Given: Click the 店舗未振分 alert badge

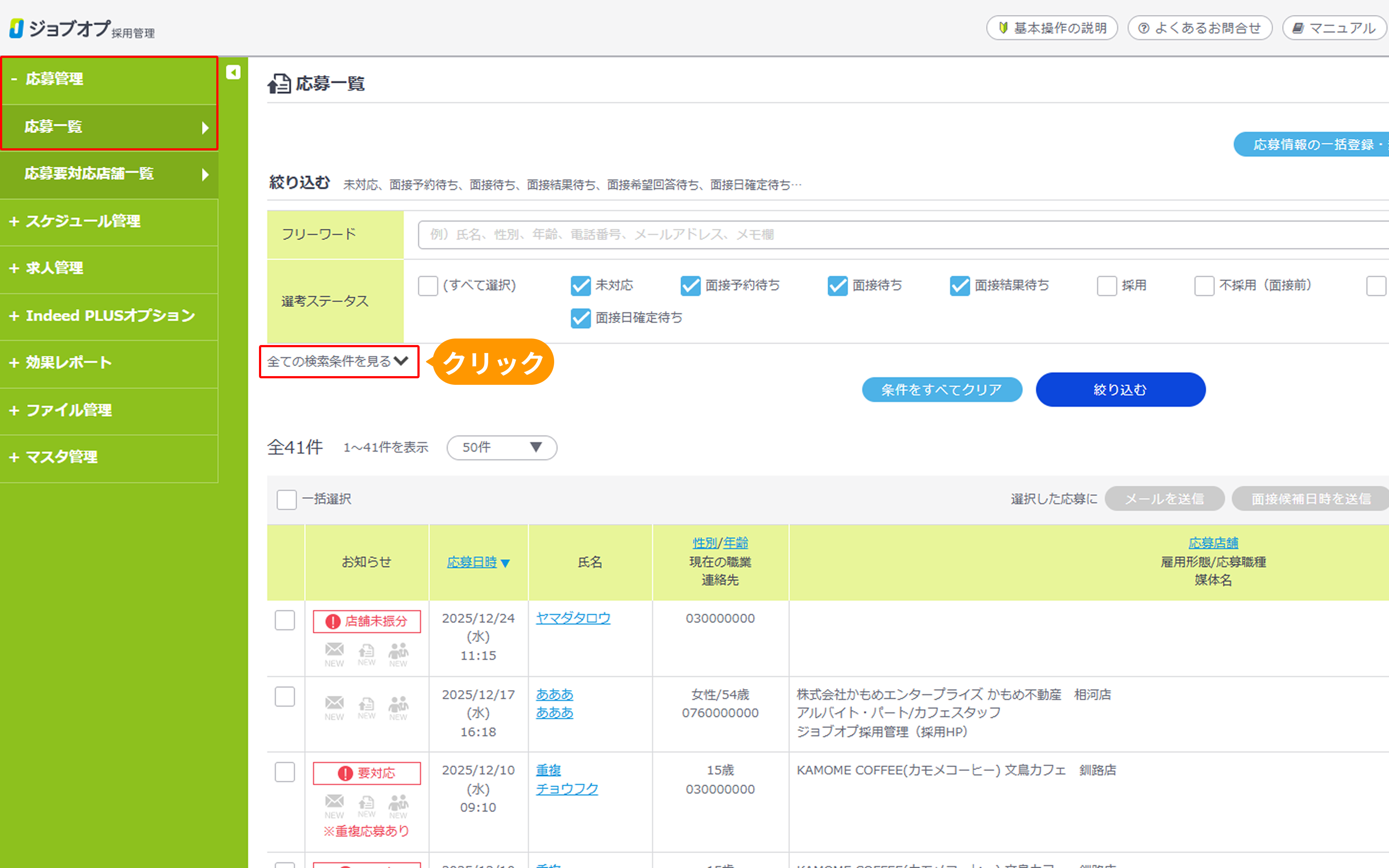Looking at the screenshot, I should point(367,621).
